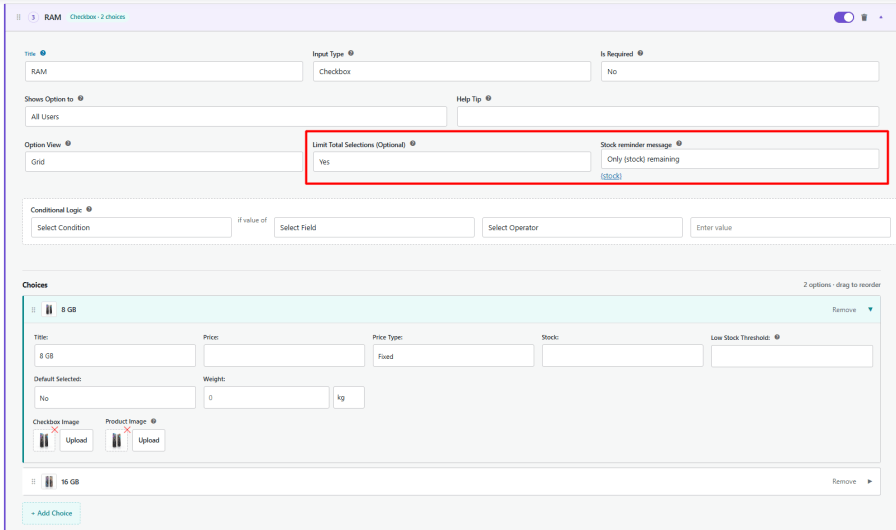
Task: Open the Is Required dropdown
Action: click(739, 71)
